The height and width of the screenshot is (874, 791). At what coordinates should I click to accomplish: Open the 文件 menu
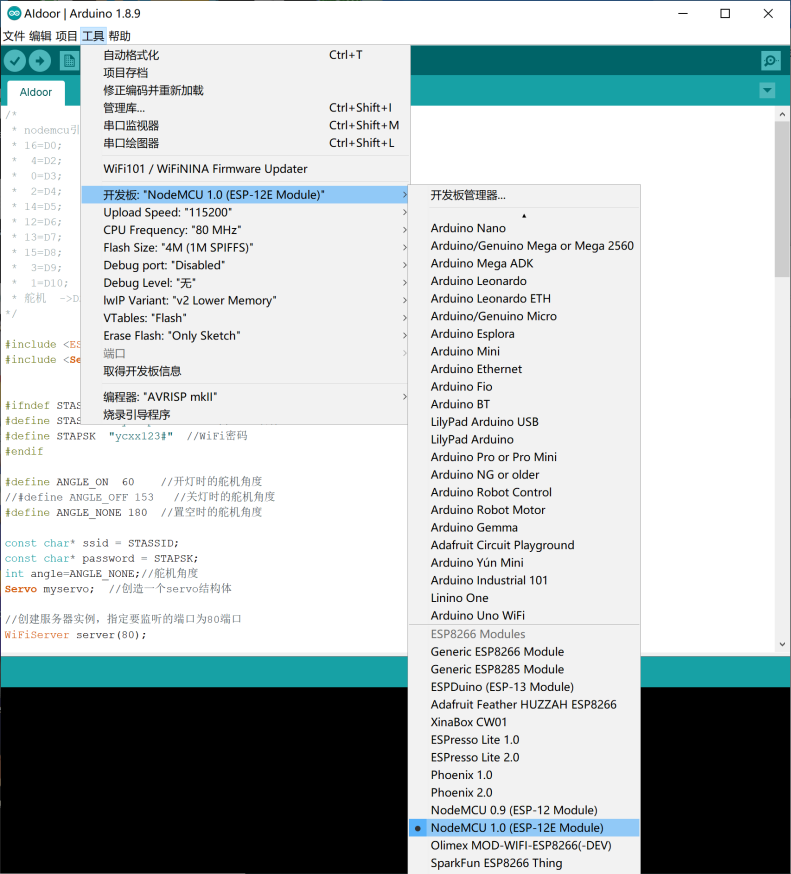14,36
